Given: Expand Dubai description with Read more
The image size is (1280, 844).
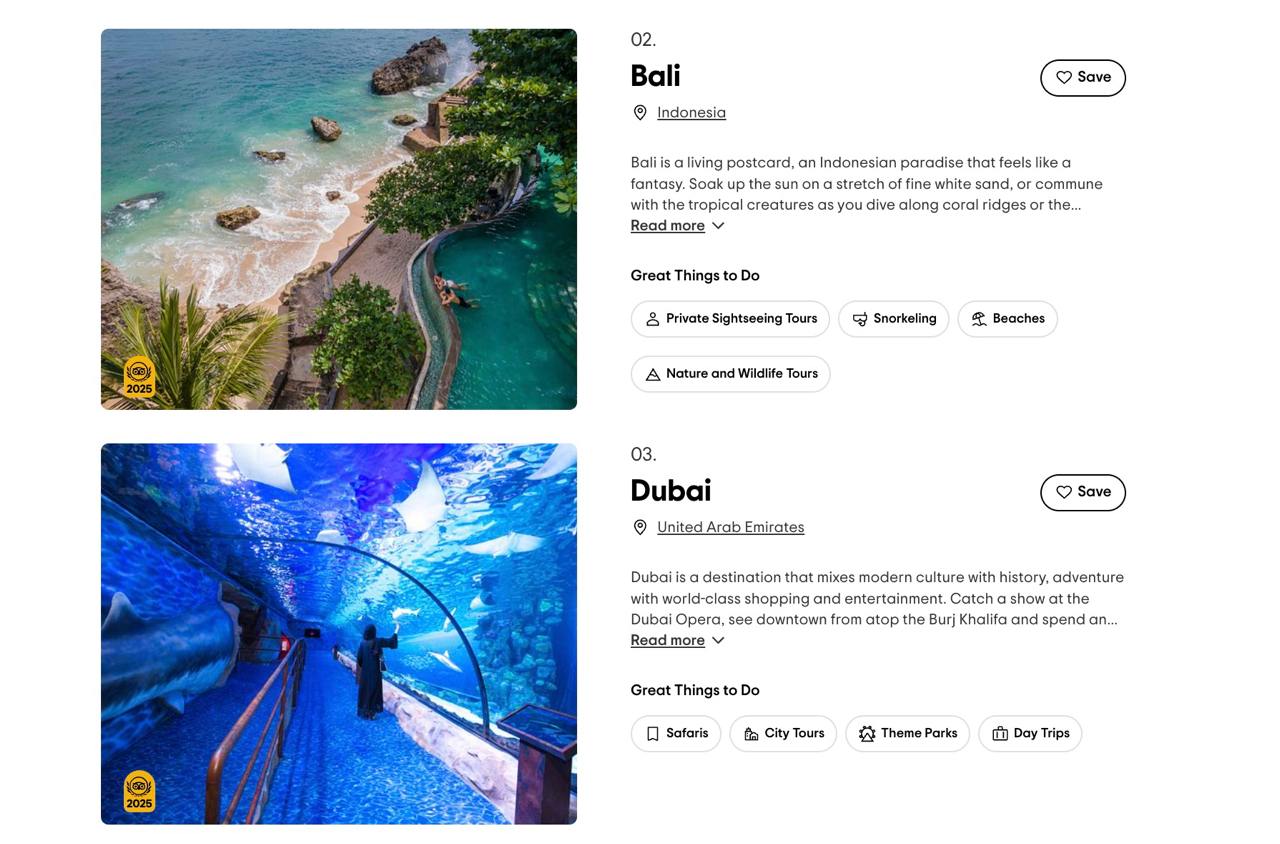Looking at the screenshot, I should tap(667, 641).
